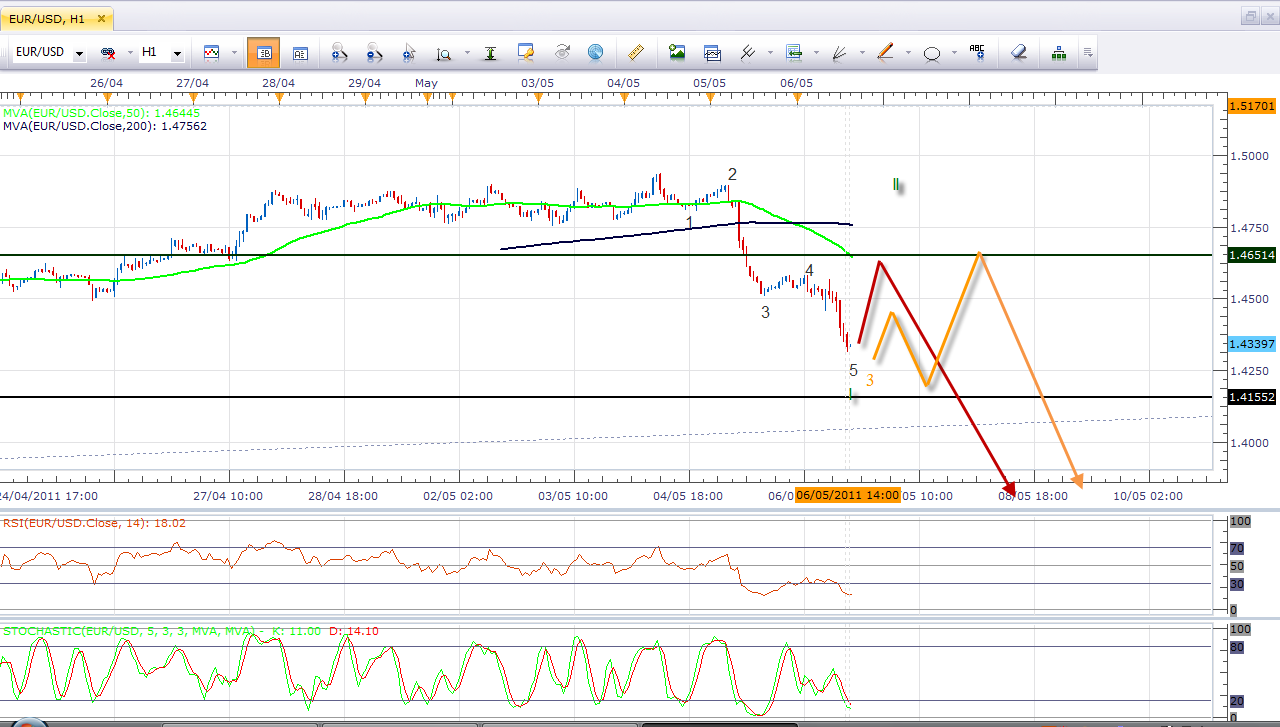Viewport: 1280px width, 727px height.
Task: Click the green arrow list icon
Action: click(x=794, y=53)
